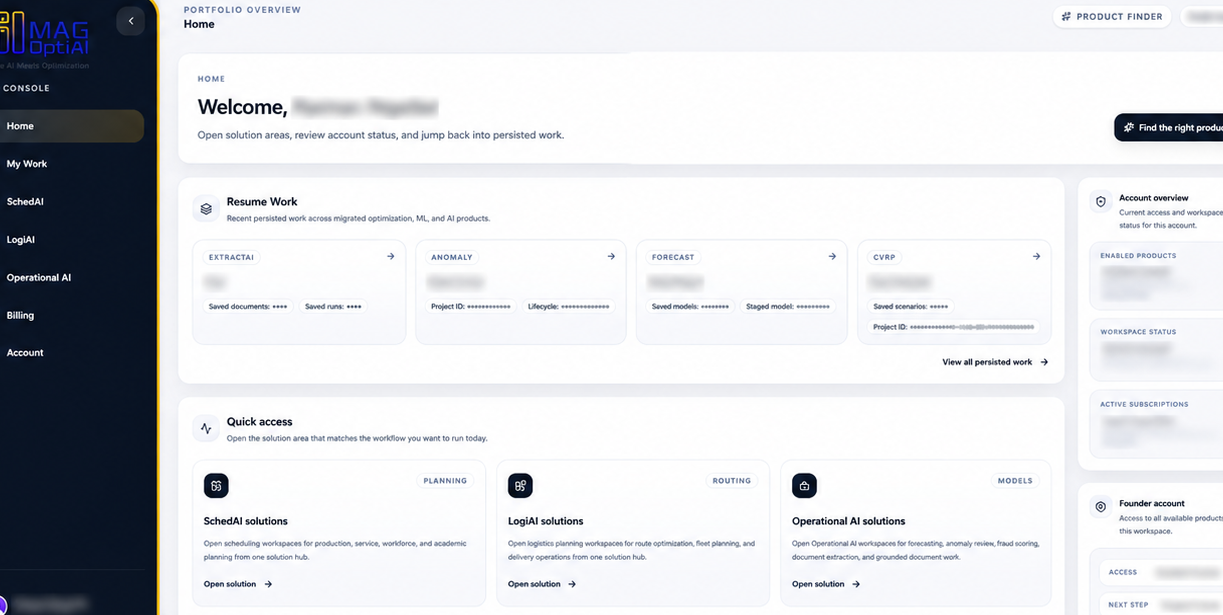Click the Founder account badge icon
This screenshot has width=1223, height=615.
tap(1101, 507)
